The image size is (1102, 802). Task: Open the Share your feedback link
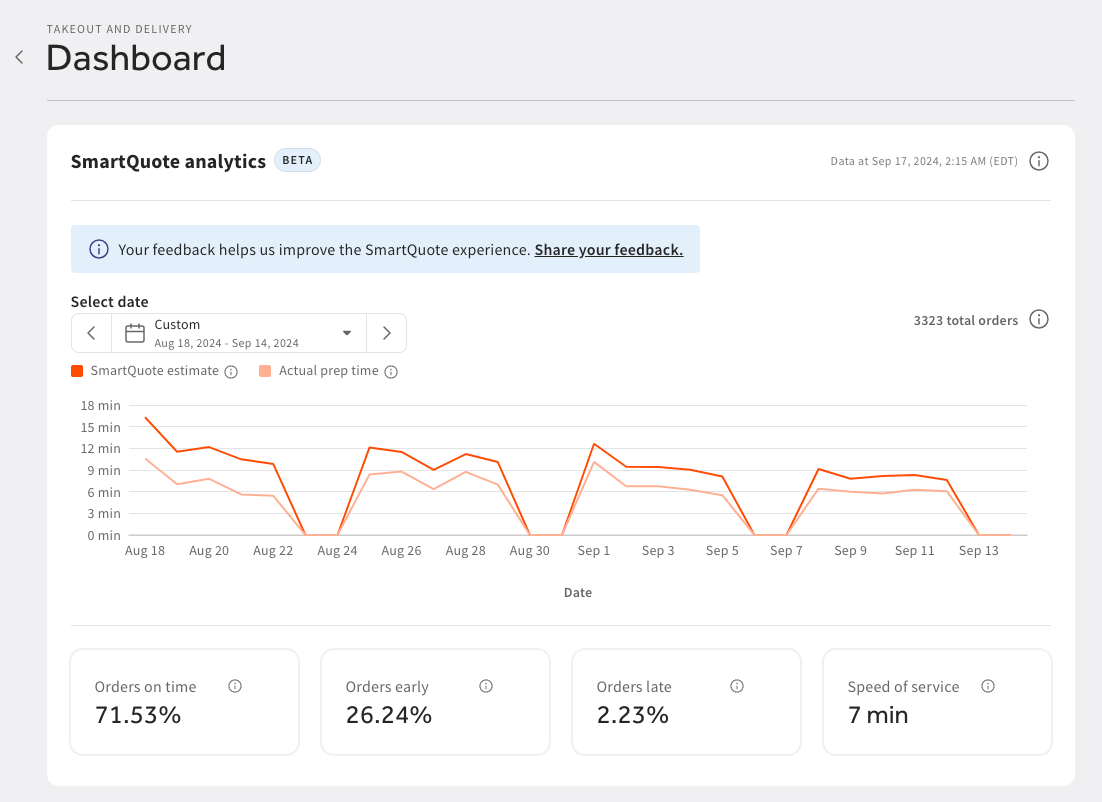click(608, 250)
